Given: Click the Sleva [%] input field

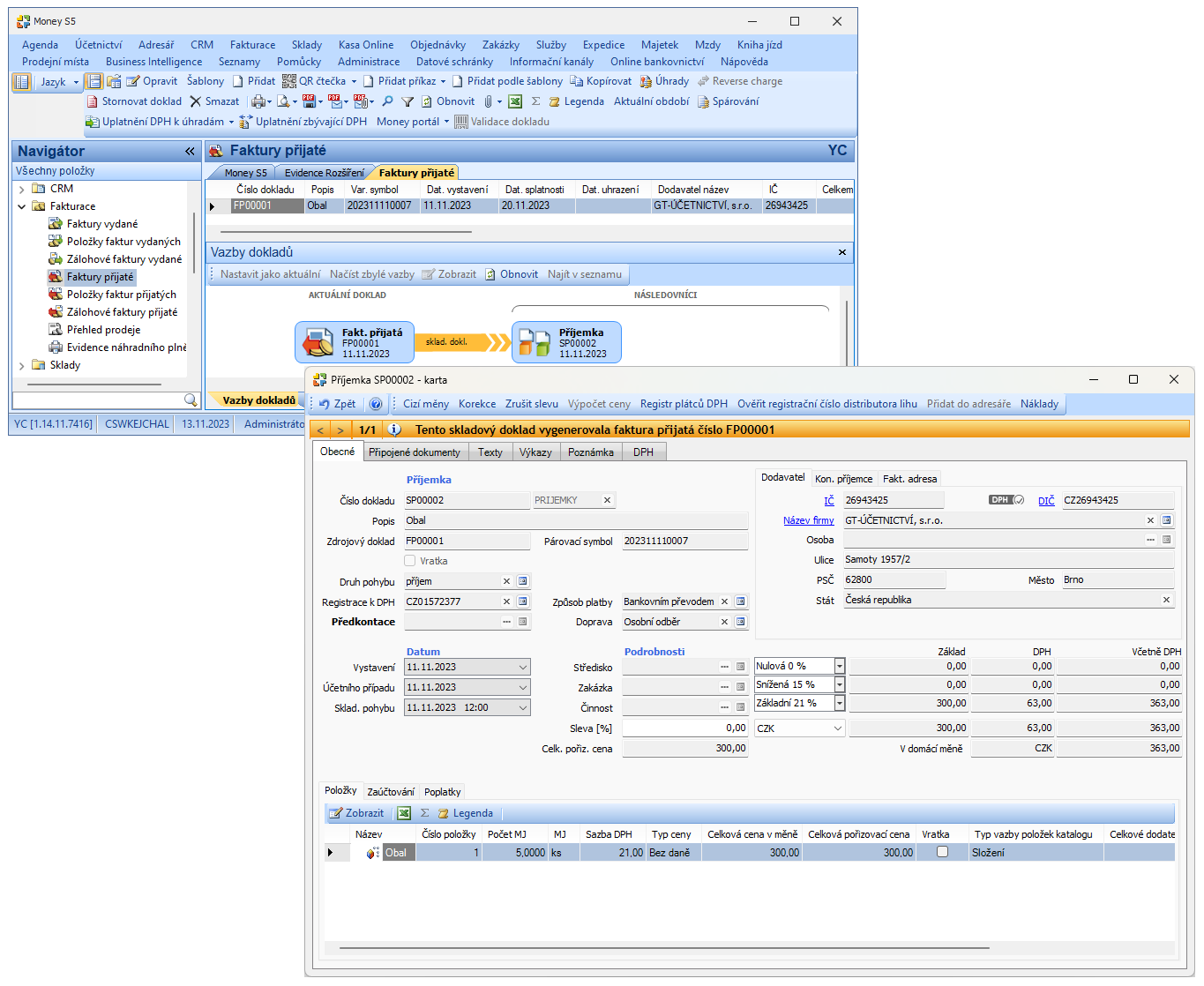Looking at the screenshot, I should 685,728.
